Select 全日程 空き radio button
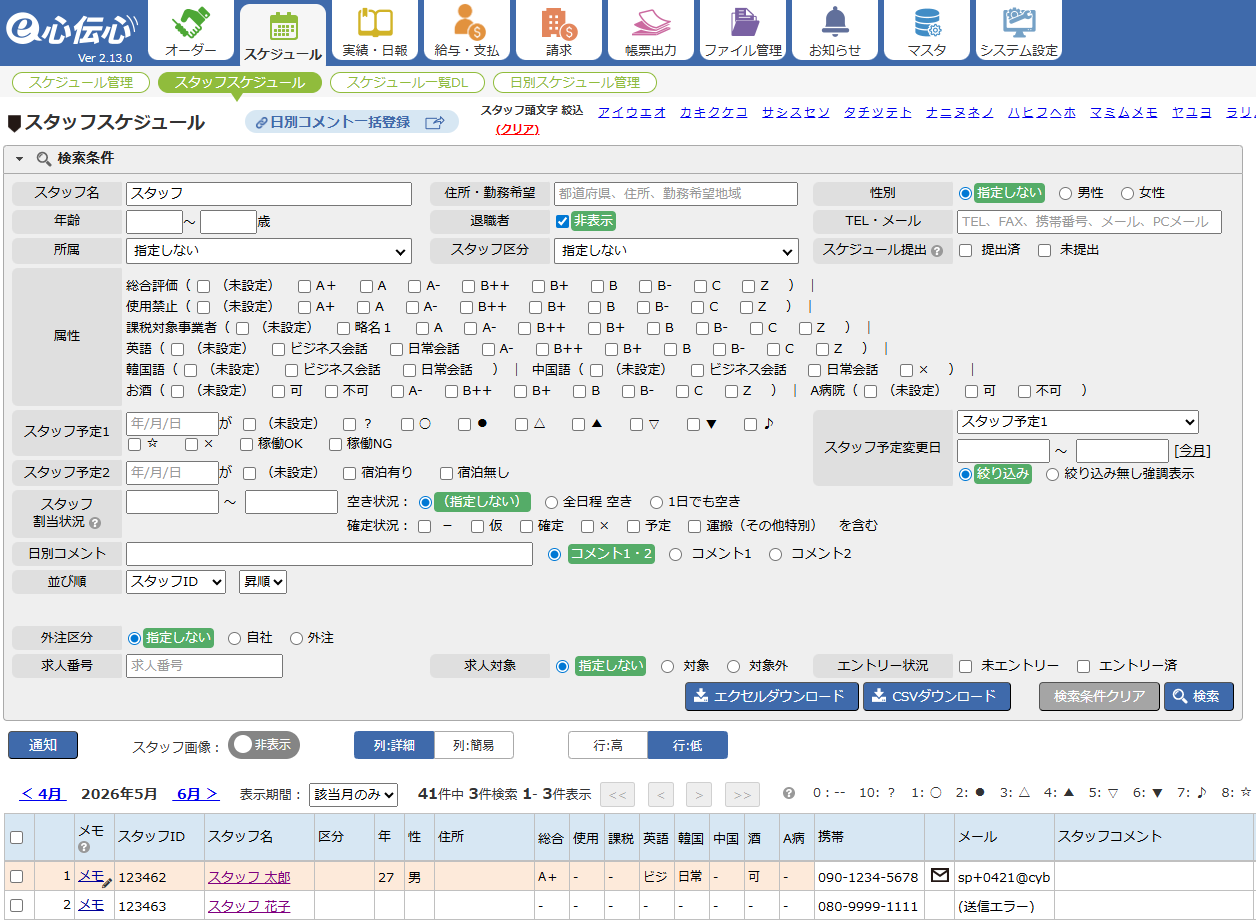The image size is (1256, 920). [x=551, y=502]
